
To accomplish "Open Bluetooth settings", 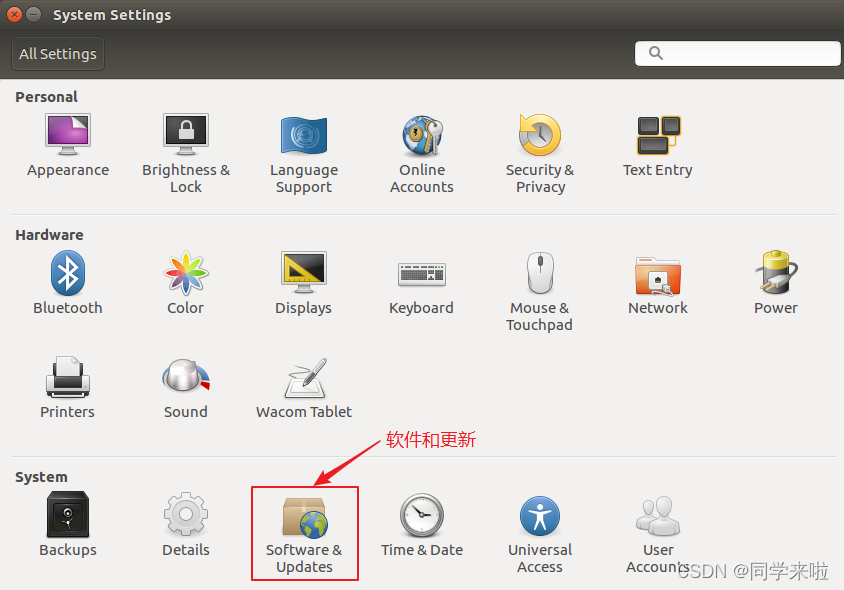I will coord(68,283).
